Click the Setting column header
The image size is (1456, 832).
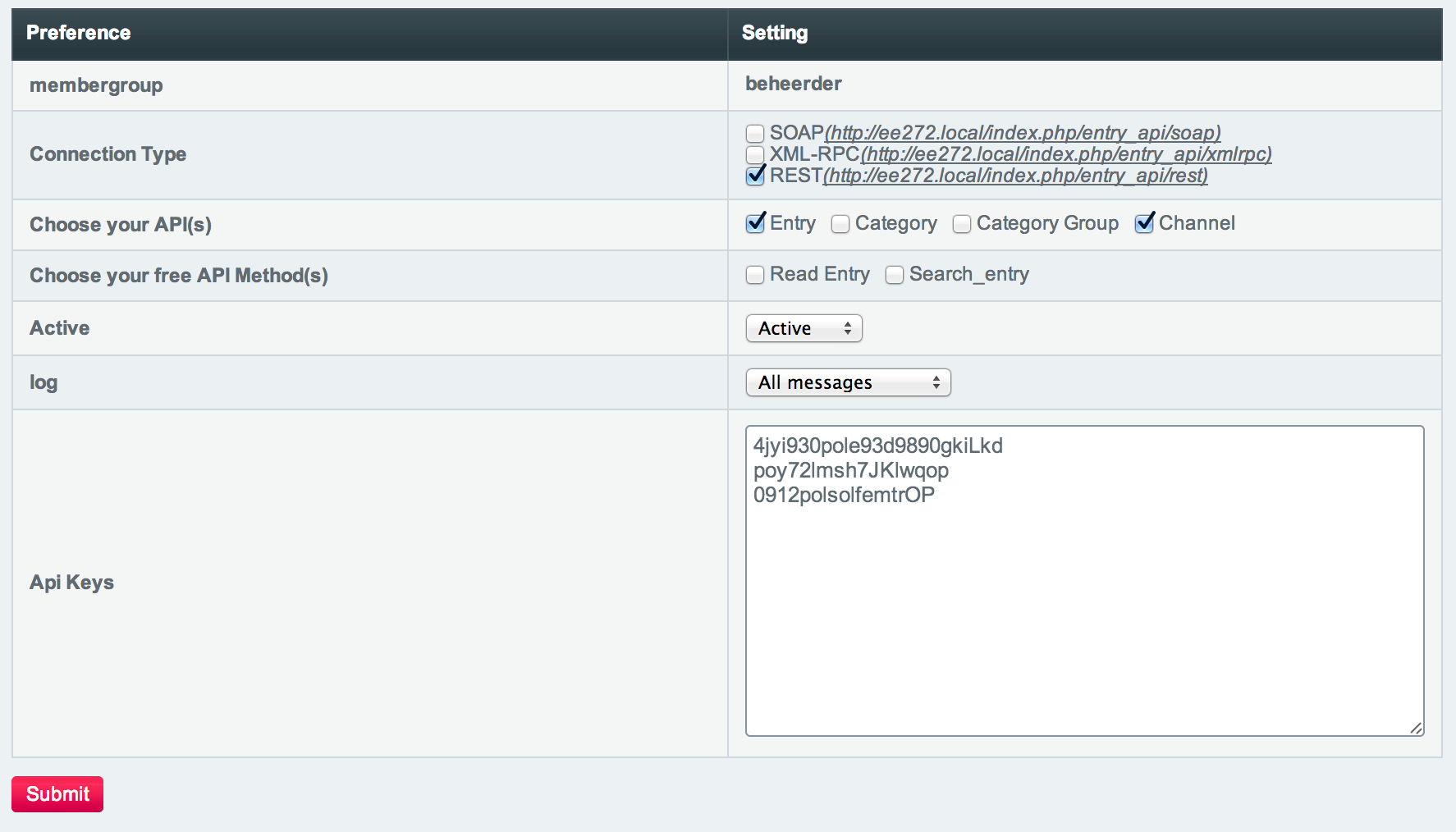(775, 33)
